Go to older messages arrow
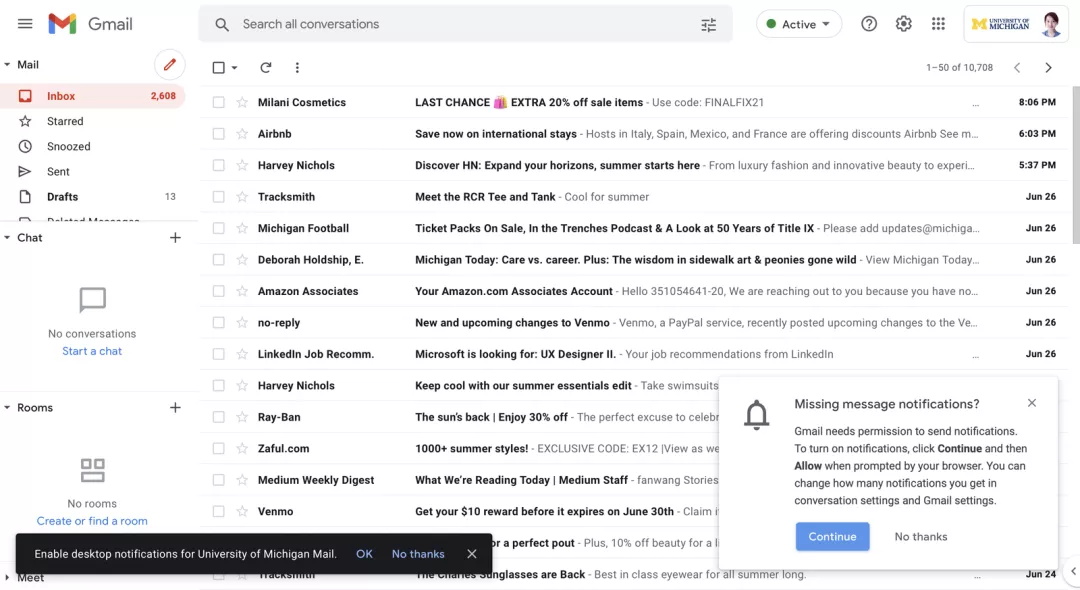1080x590 pixels. (1048, 67)
